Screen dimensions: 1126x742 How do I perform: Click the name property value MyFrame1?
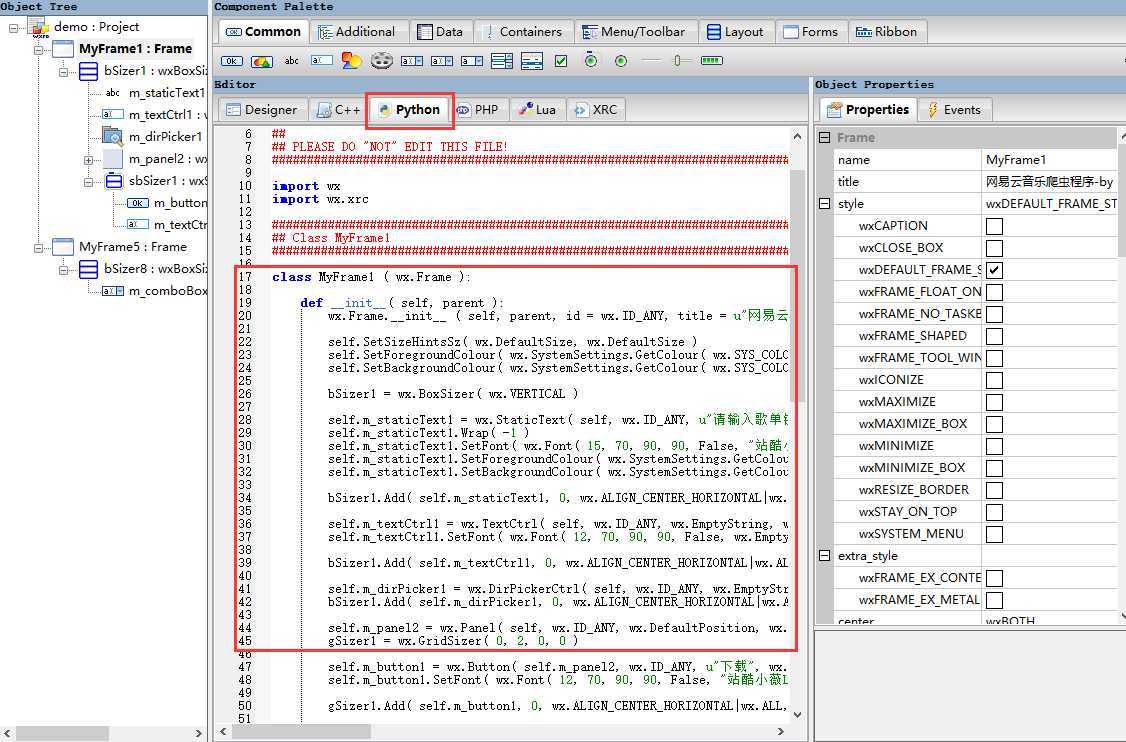tap(1051, 159)
